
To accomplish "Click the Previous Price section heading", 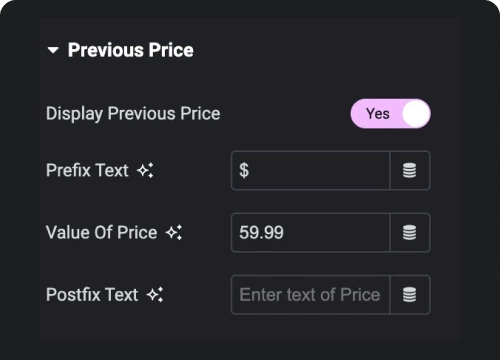I will coord(130,50).
